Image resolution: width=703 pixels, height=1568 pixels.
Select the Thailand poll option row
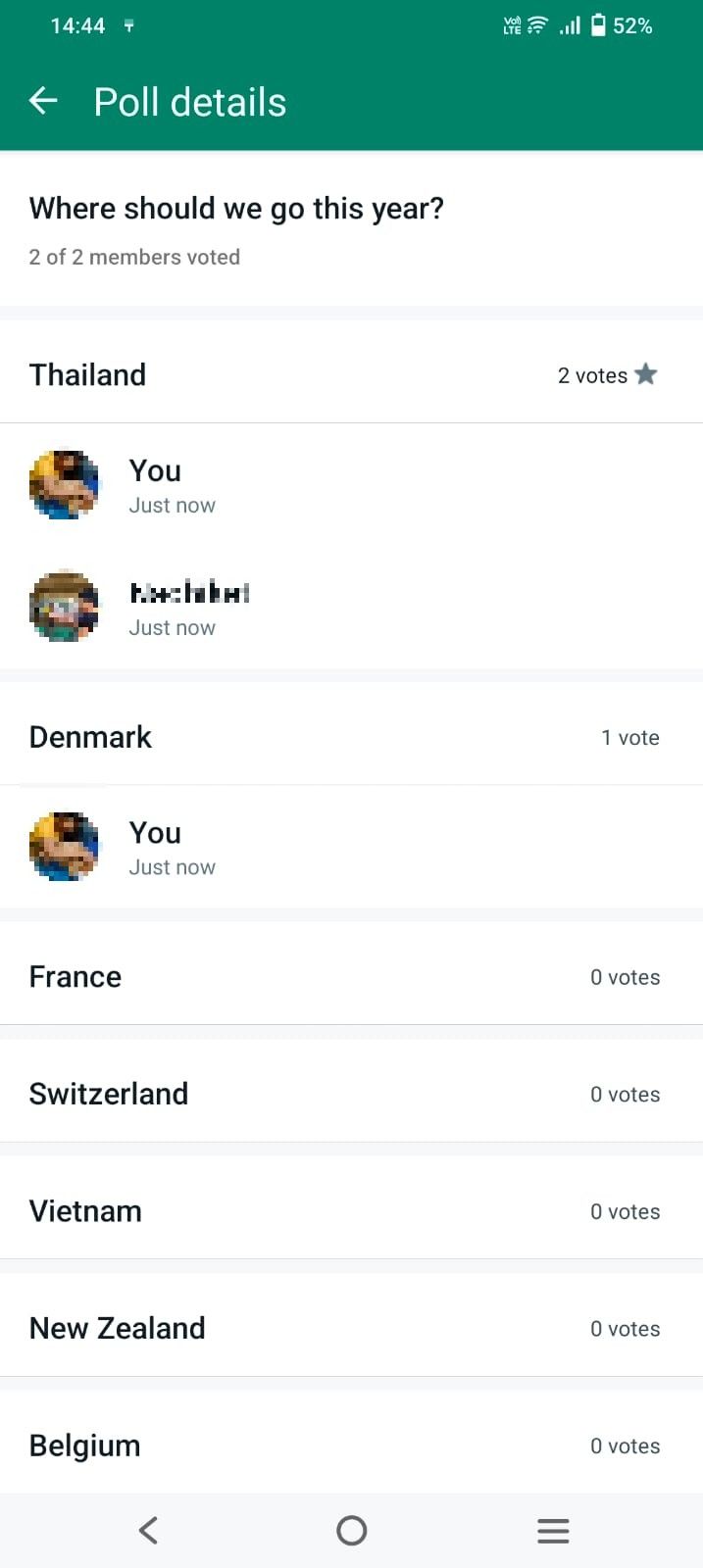click(351, 373)
